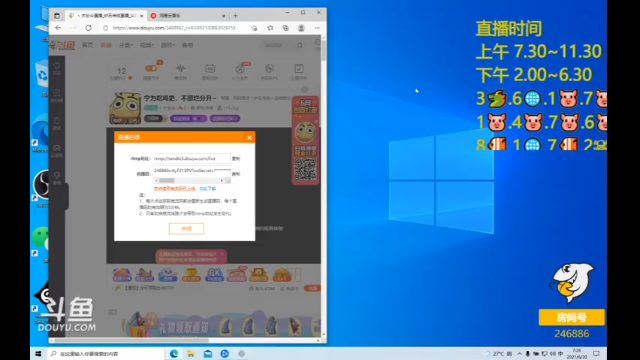Open the Mail app from the taskbar
Viewport: 640px width, 360px height.
click(208, 353)
